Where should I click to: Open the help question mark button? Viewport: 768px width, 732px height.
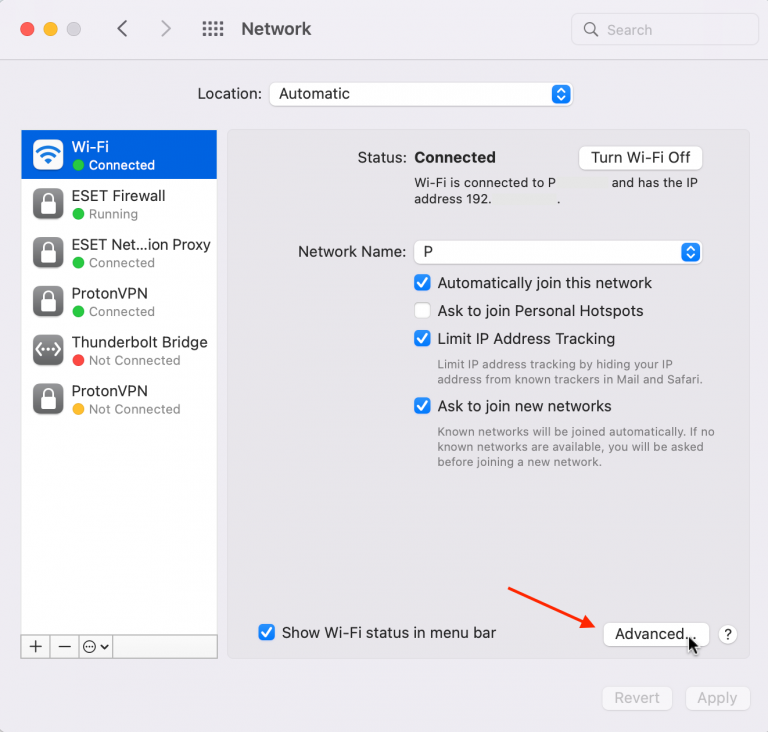click(728, 634)
